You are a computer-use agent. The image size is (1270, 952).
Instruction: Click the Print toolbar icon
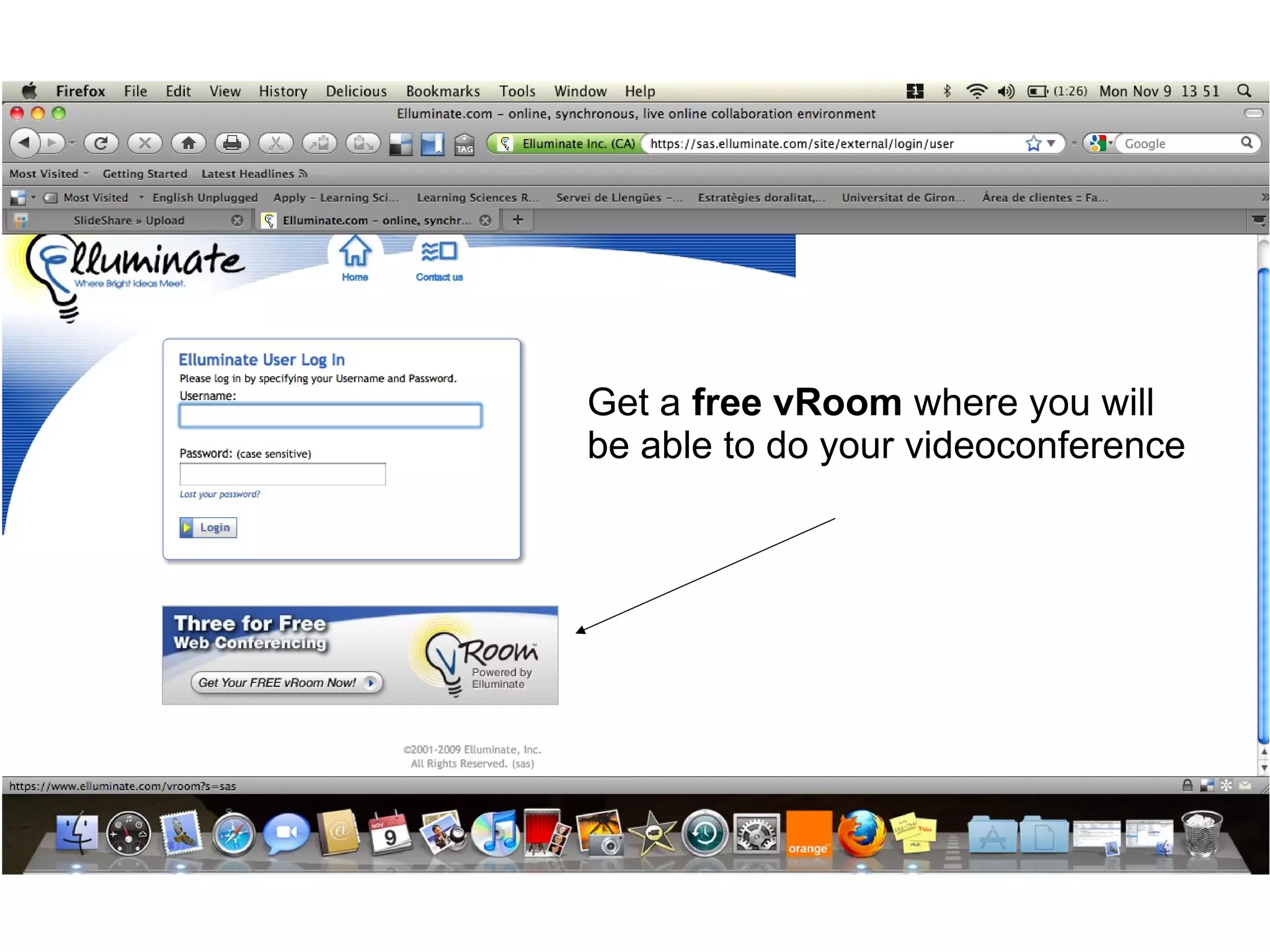pos(232,143)
